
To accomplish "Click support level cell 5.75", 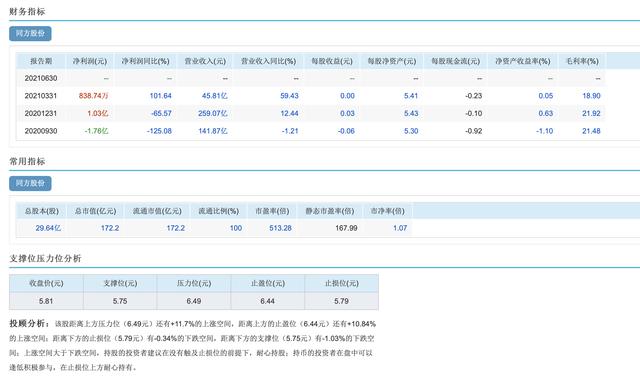I will pyautogui.click(x=120, y=301).
